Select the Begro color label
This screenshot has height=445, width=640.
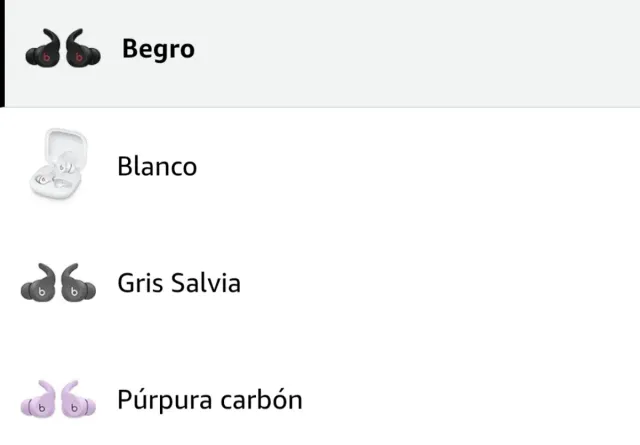(x=158, y=49)
